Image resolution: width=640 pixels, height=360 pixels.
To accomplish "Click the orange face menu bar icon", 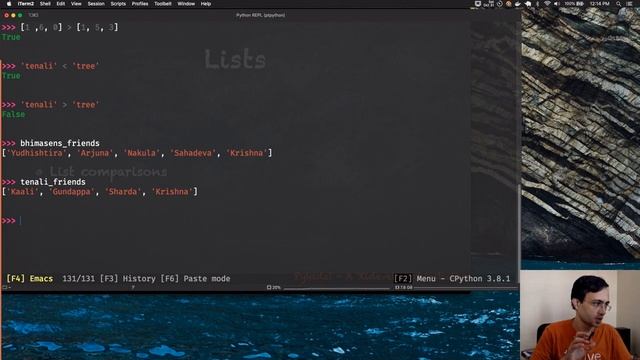I will pos(509,4).
